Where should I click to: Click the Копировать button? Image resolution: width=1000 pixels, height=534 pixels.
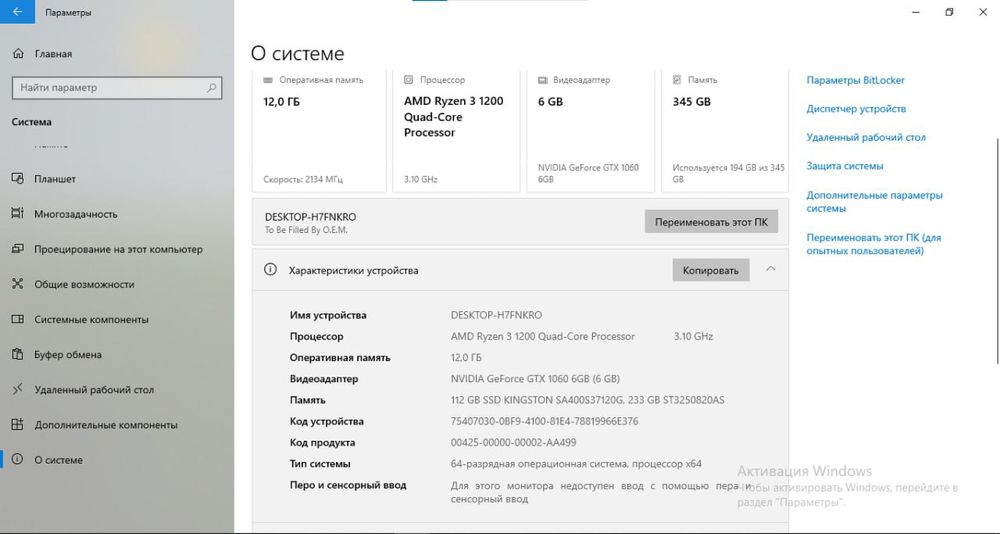pos(710,270)
